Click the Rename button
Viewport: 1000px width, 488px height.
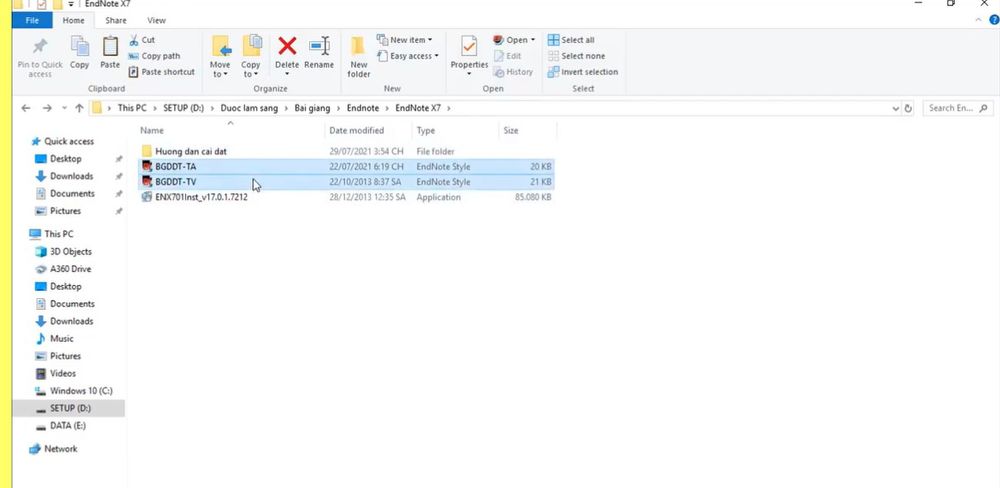[319, 52]
